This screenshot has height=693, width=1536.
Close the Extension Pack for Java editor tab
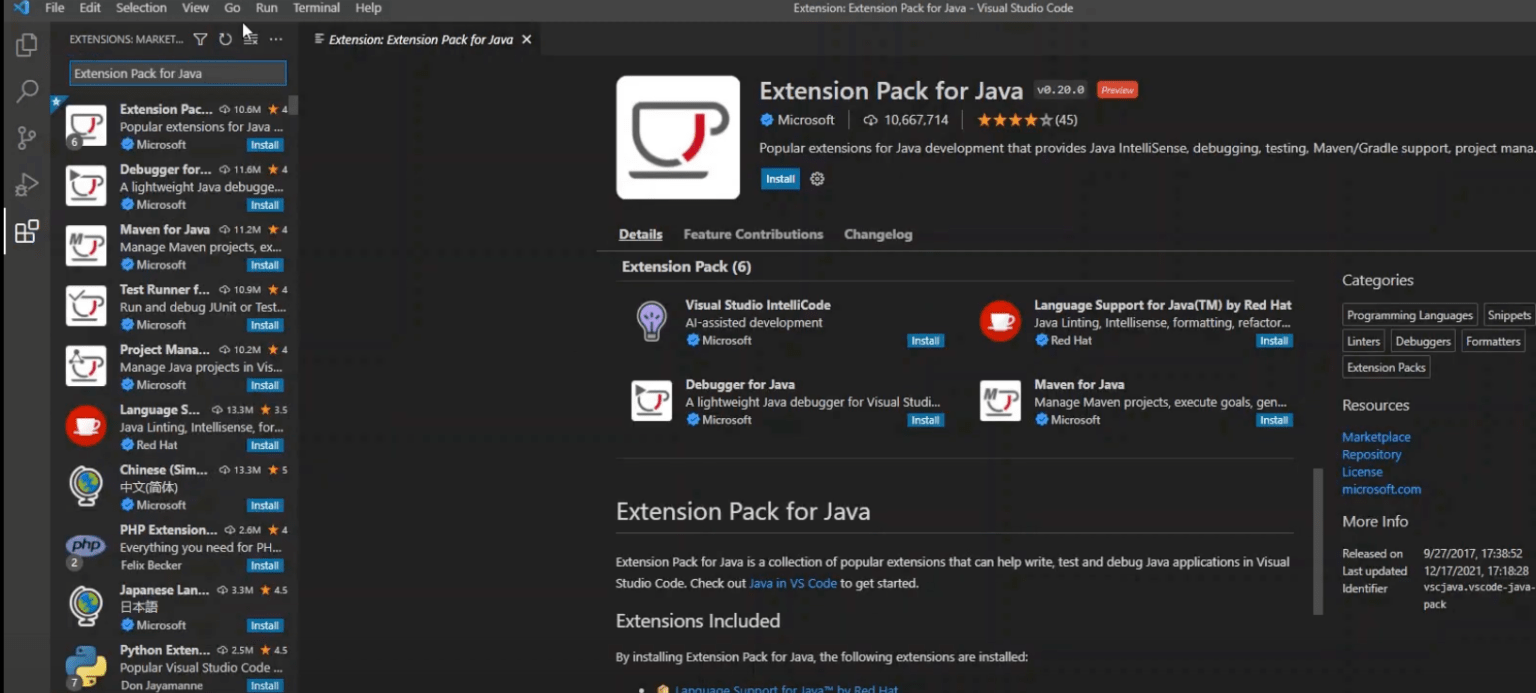[526, 39]
